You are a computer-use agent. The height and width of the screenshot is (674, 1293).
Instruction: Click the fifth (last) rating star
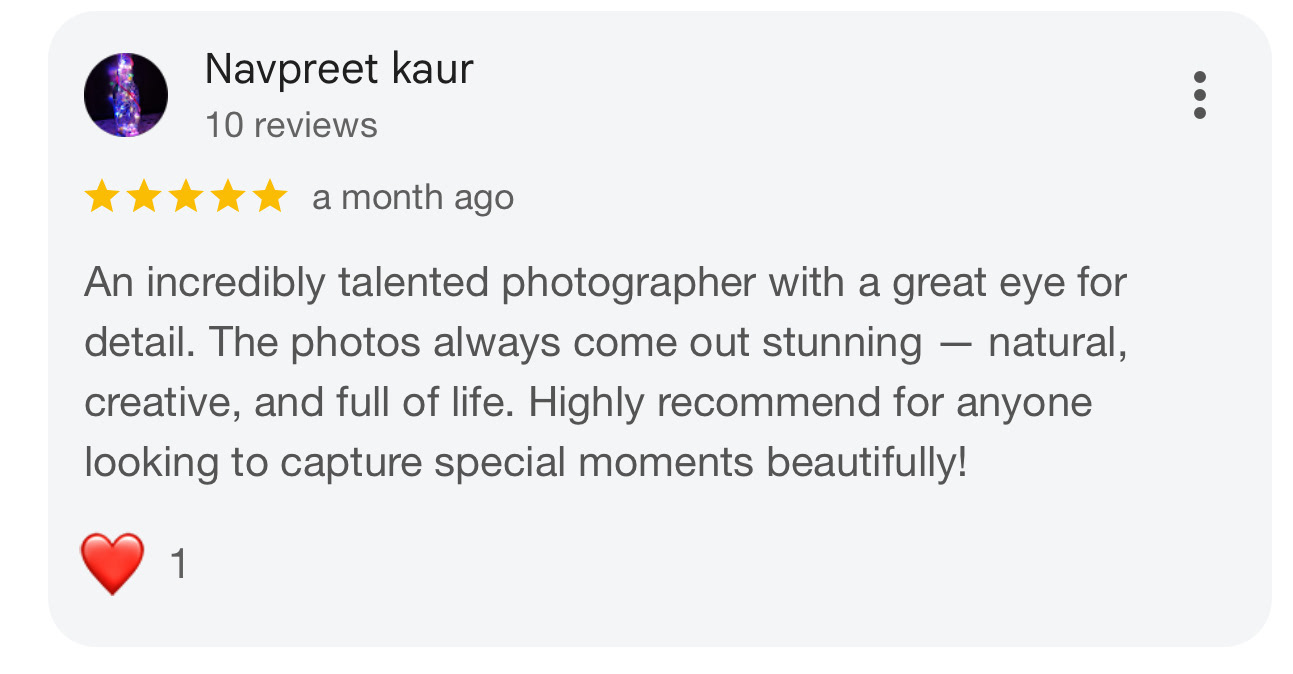pos(269,197)
